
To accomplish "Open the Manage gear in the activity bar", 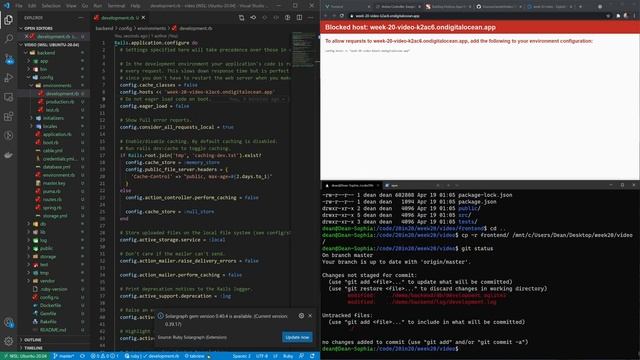I will click(9, 341).
